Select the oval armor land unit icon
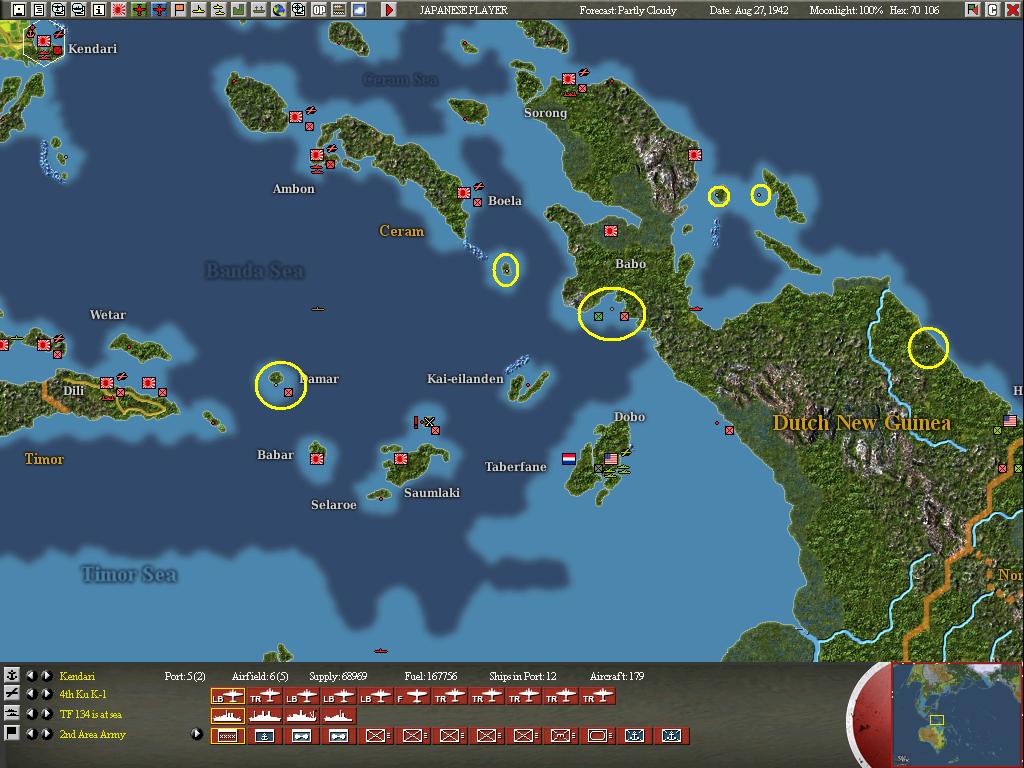 [x=597, y=736]
